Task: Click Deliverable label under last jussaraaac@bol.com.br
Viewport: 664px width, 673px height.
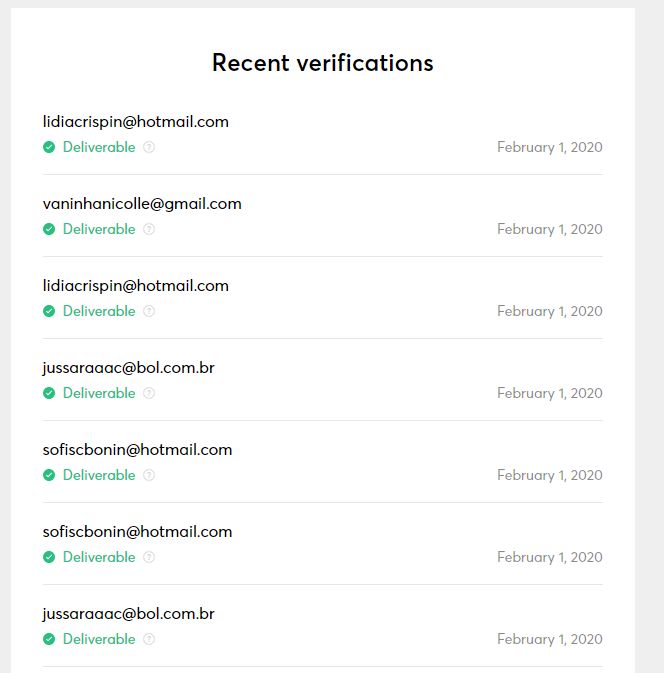Action: pyautogui.click(x=99, y=639)
